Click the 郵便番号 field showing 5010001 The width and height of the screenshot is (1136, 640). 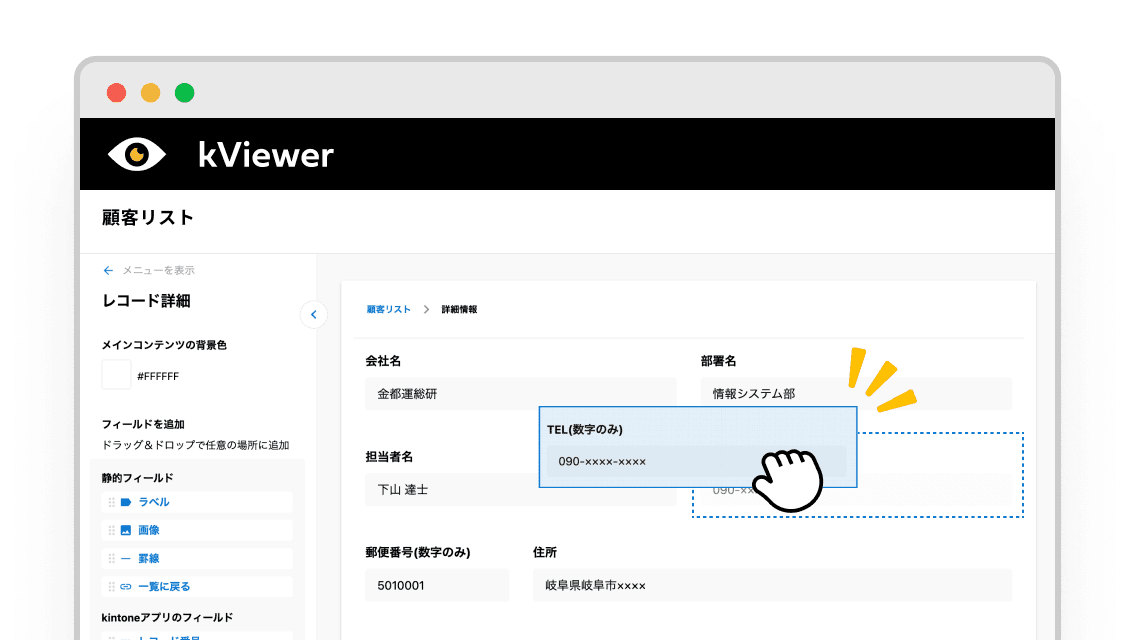pyautogui.click(x=437, y=585)
